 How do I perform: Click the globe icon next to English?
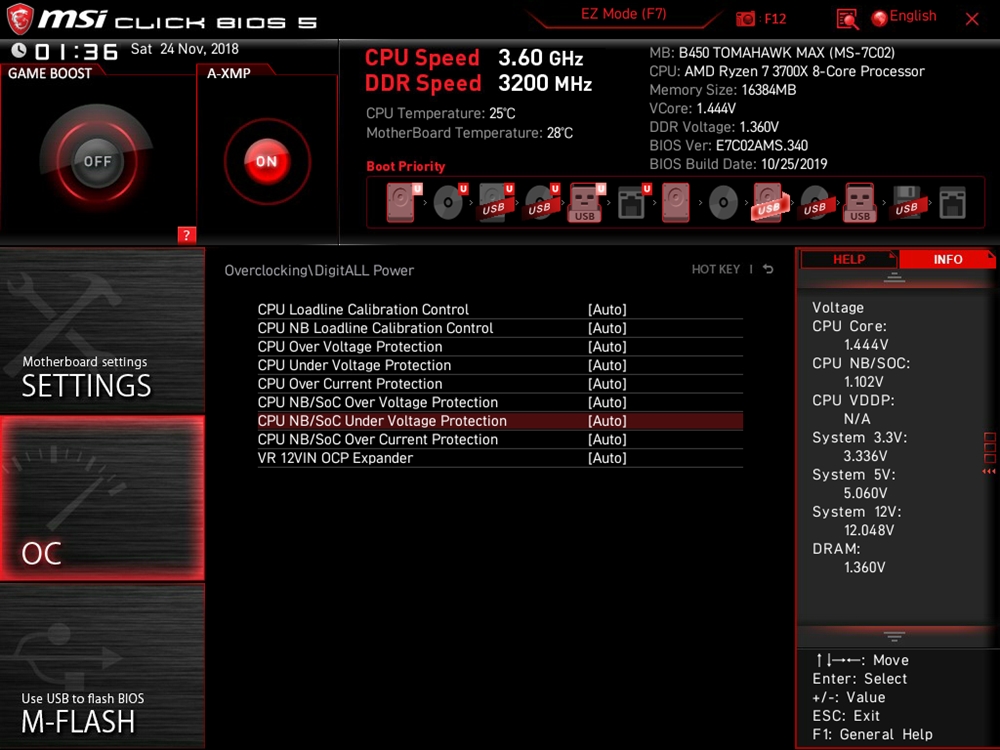point(879,18)
